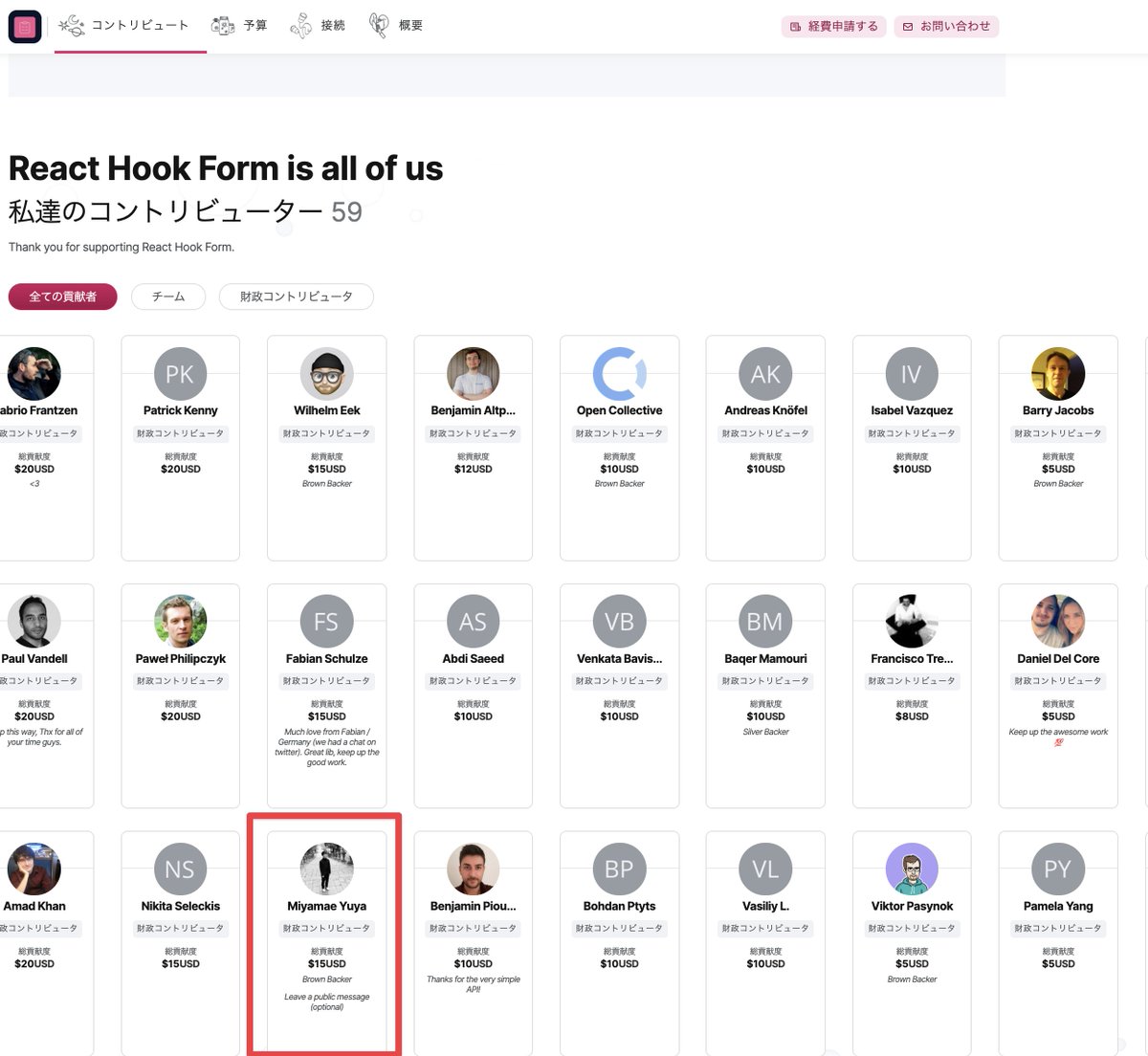Click the お問い合わせ button

click(x=946, y=27)
